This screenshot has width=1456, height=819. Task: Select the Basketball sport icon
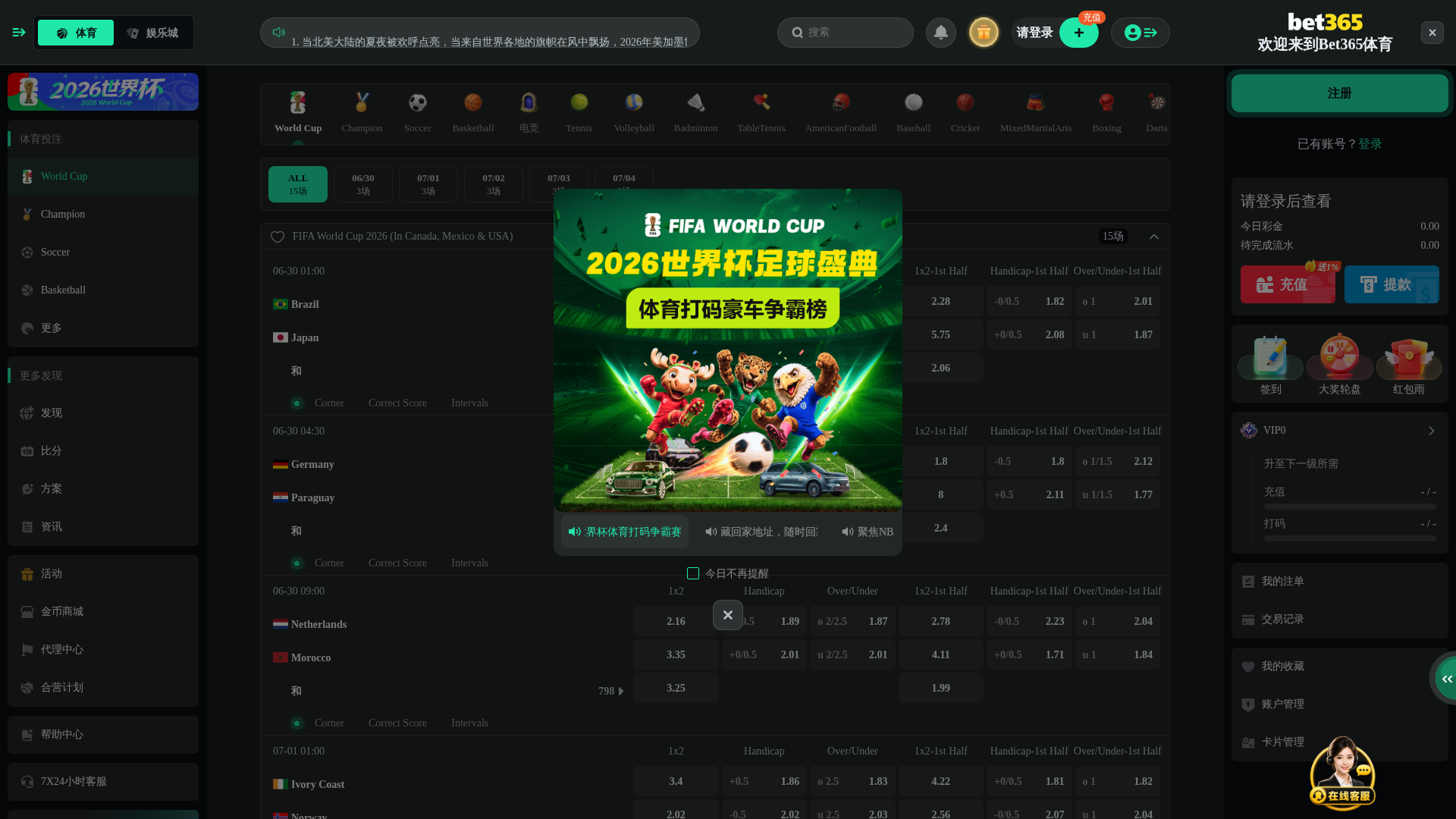coord(473,102)
